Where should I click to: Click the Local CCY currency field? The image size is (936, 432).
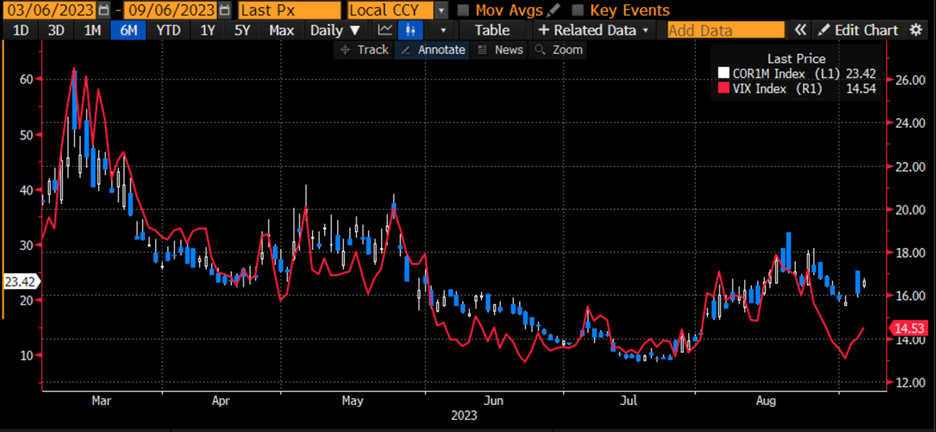[390, 10]
